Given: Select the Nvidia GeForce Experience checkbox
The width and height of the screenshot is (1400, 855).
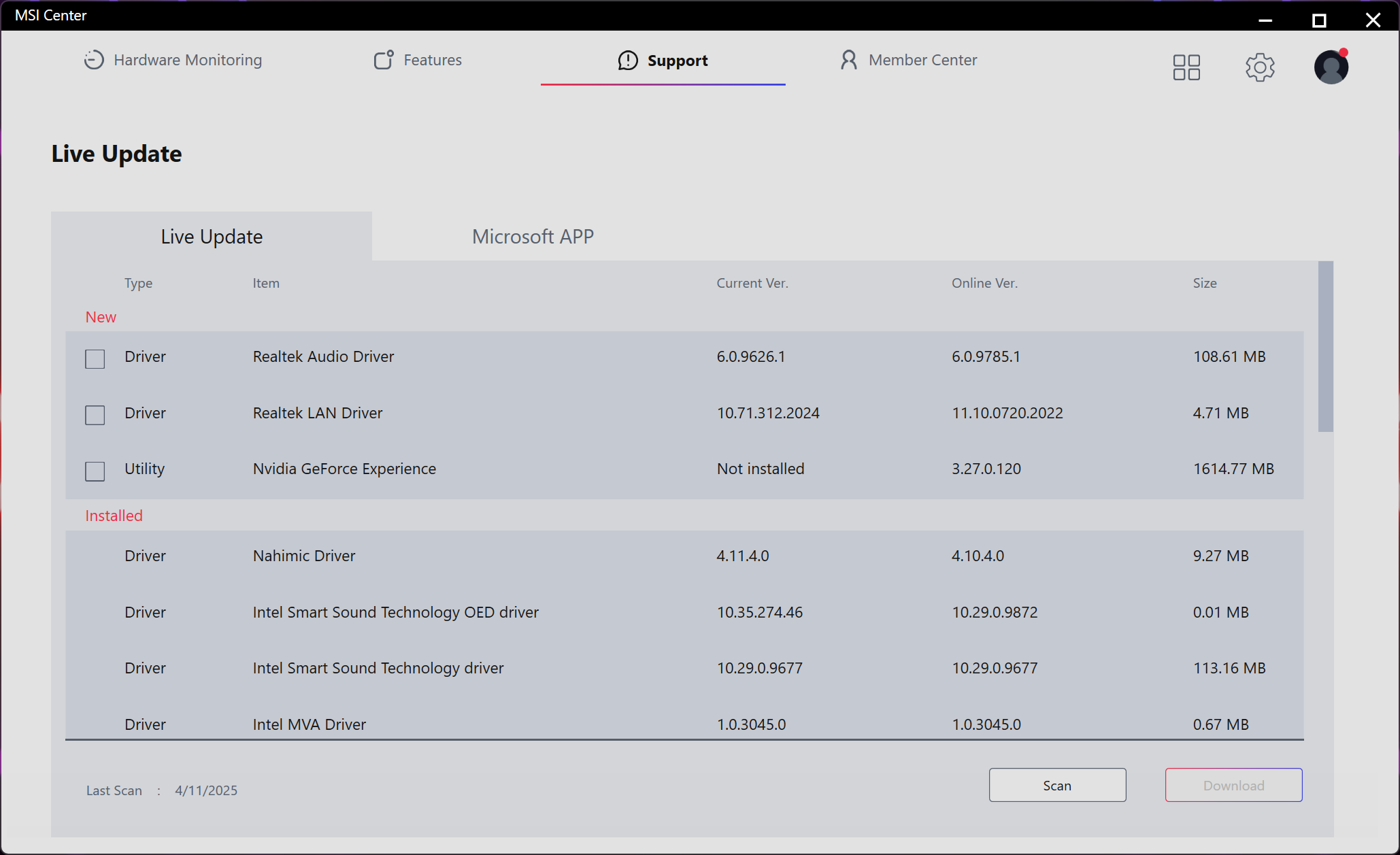Looking at the screenshot, I should [x=95, y=471].
